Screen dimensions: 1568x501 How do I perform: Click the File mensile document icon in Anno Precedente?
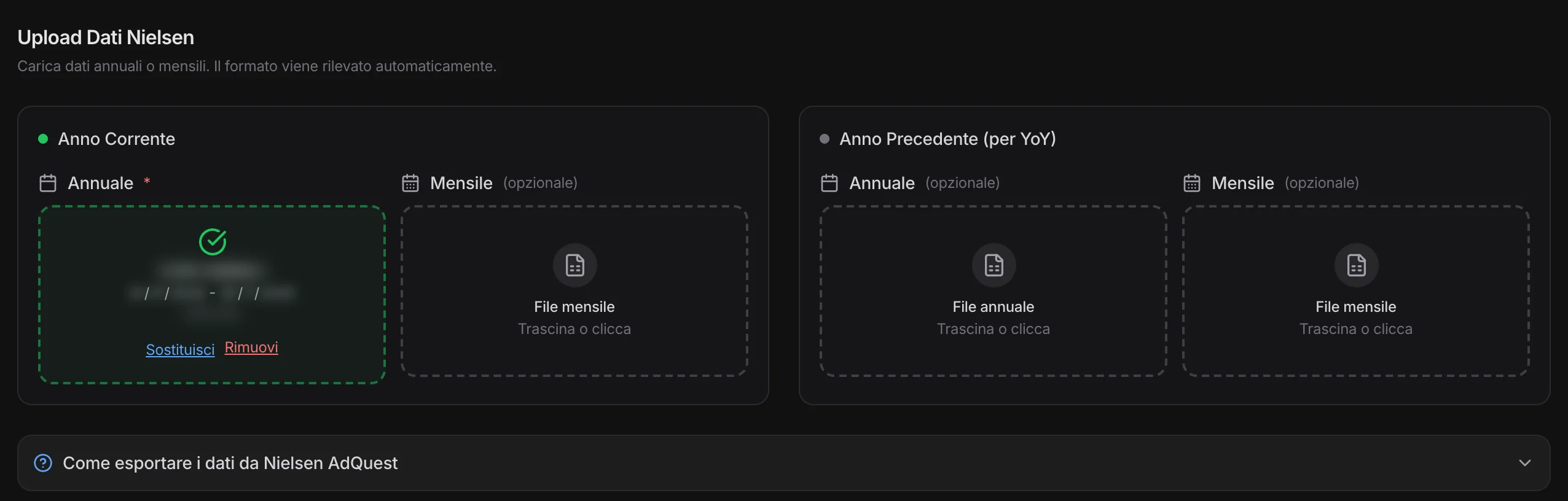click(x=1357, y=265)
